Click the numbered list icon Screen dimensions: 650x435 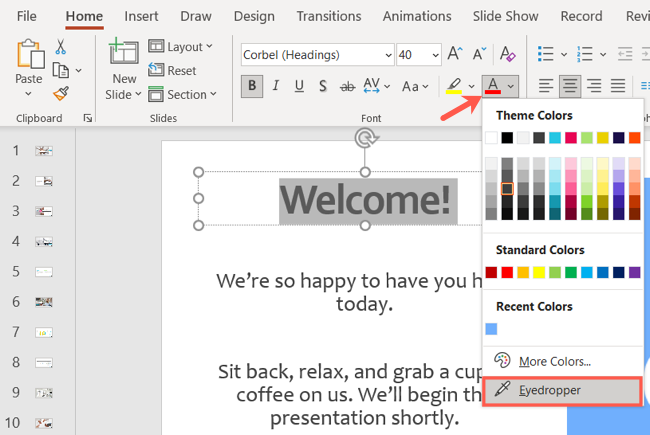click(x=585, y=54)
